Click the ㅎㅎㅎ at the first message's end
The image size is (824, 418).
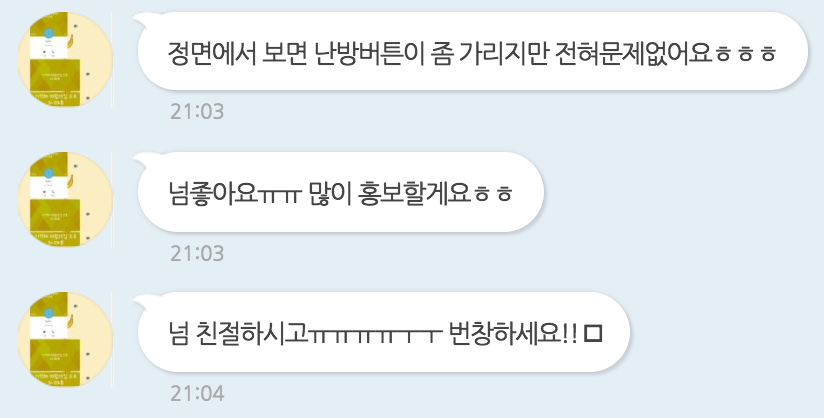point(745,54)
